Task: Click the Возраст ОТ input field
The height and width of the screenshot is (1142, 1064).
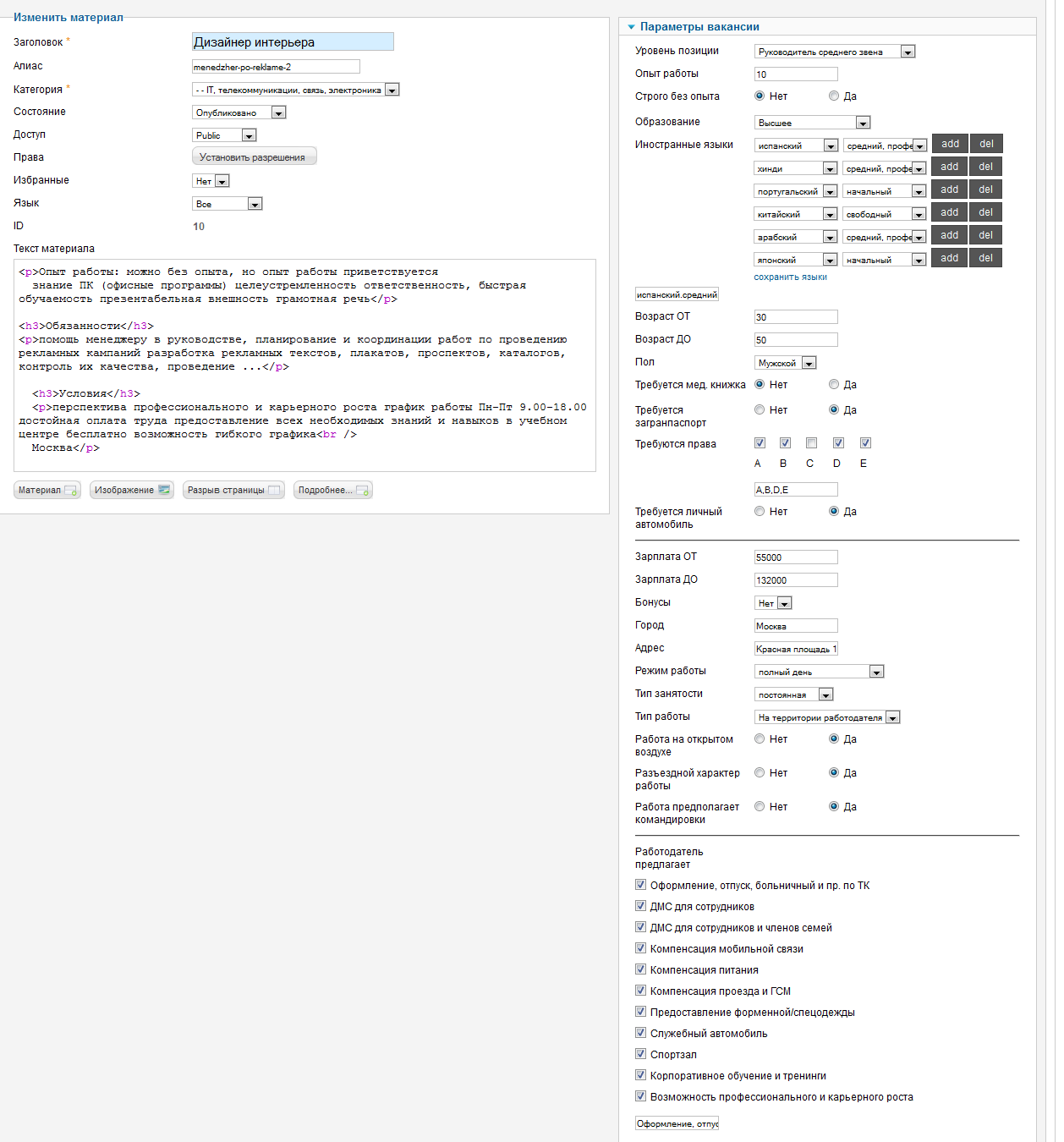Action: tap(796, 317)
